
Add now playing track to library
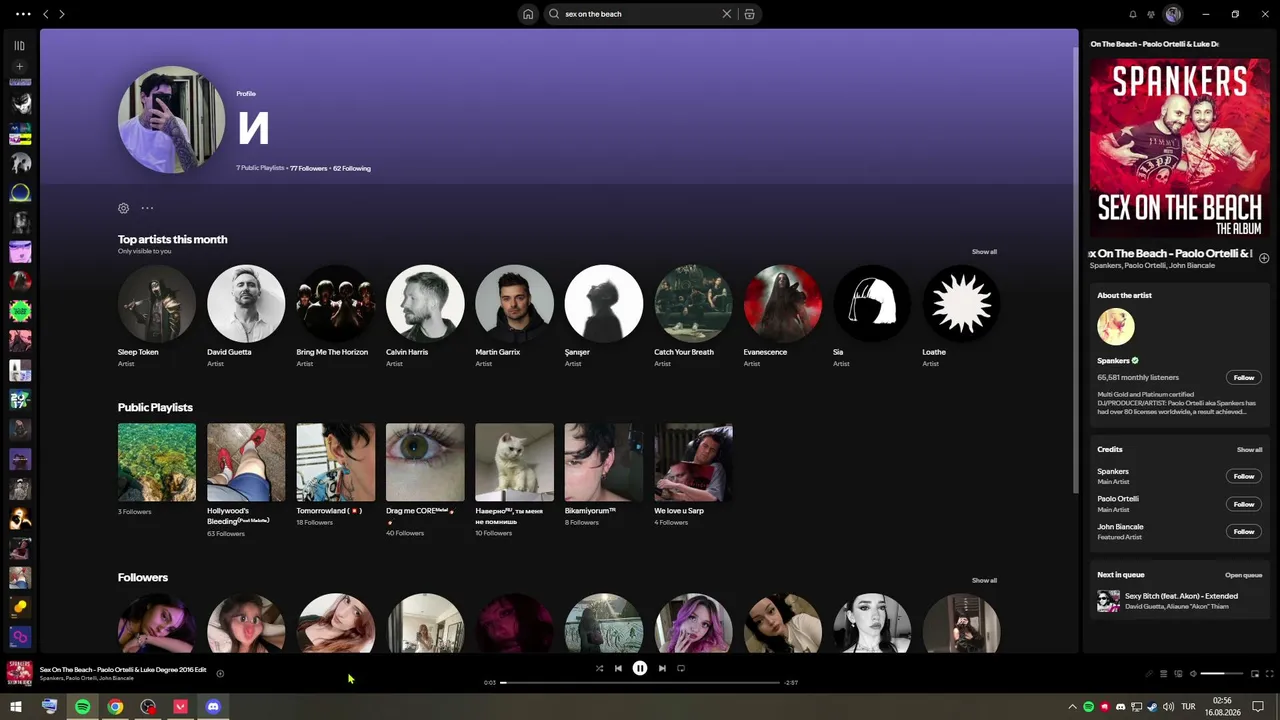[x=220, y=673]
